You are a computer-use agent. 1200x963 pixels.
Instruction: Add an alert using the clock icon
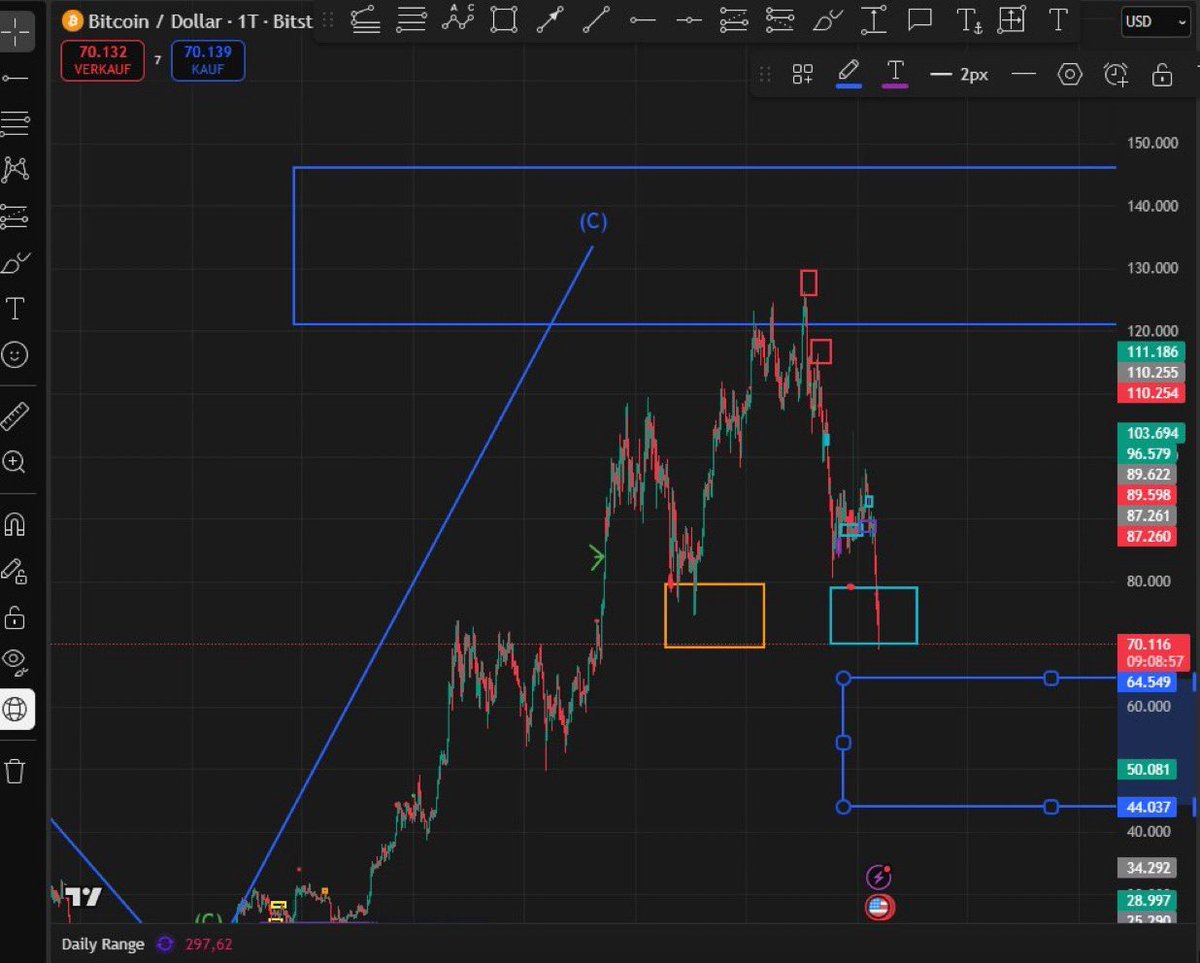click(x=1116, y=74)
